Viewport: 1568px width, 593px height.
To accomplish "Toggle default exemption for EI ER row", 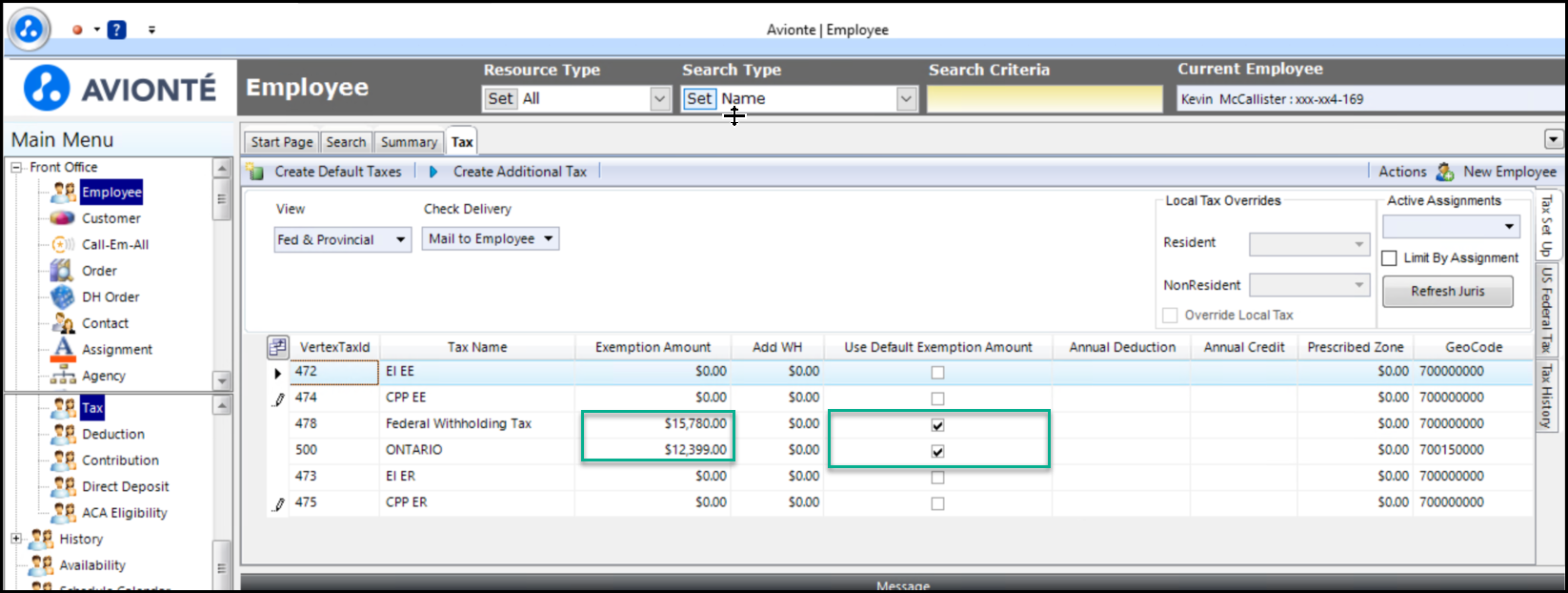I will click(x=938, y=478).
